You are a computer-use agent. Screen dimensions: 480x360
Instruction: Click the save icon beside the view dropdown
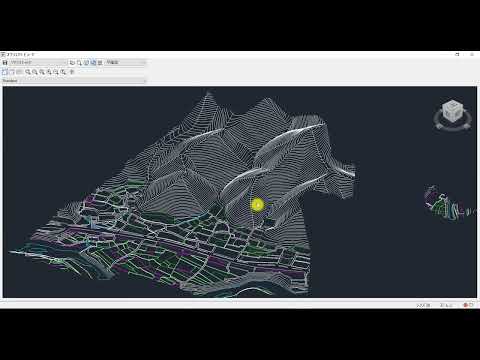click(x=5, y=62)
